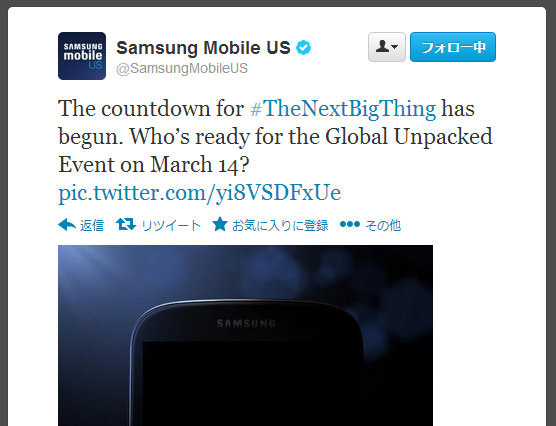556x426 pixels.
Task: Click the favorite star icon
Action: (220, 224)
